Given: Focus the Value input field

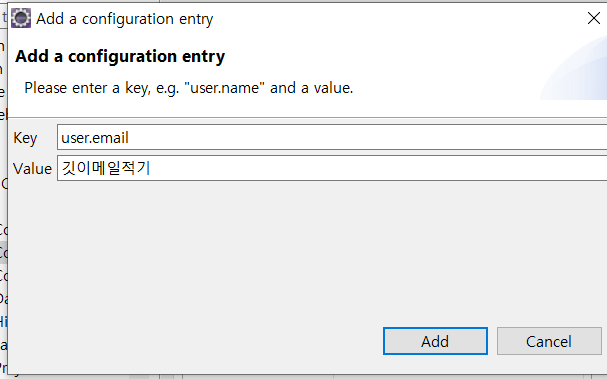Looking at the screenshot, I should pyautogui.click(x=332, y=168).
